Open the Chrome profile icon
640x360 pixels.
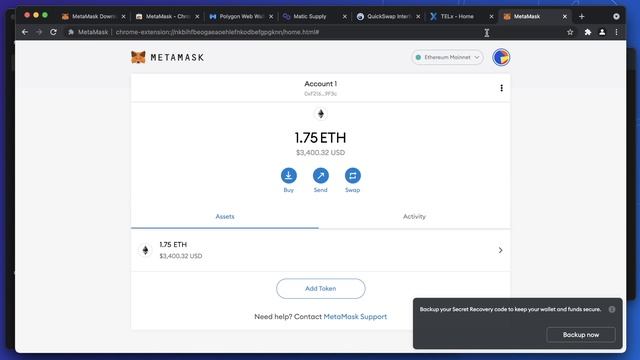pyautogui.click(x=602, y=32)
